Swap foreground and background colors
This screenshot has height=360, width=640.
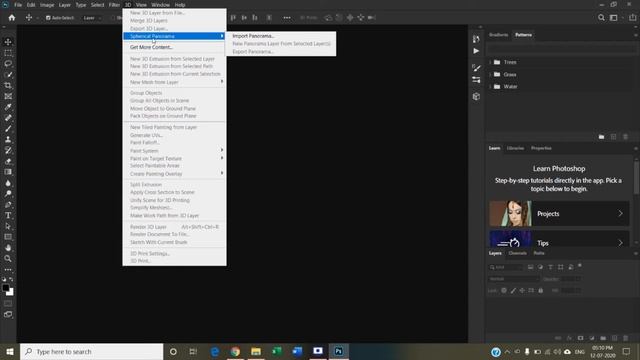pyautogui.click(x=11, y=280)
